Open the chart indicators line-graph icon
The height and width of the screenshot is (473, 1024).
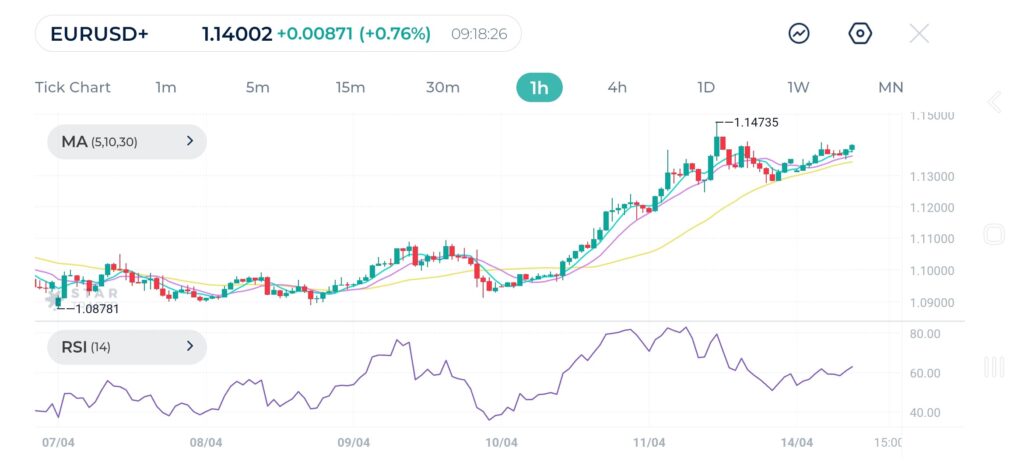pyautogui.click(x=799, y=34)
